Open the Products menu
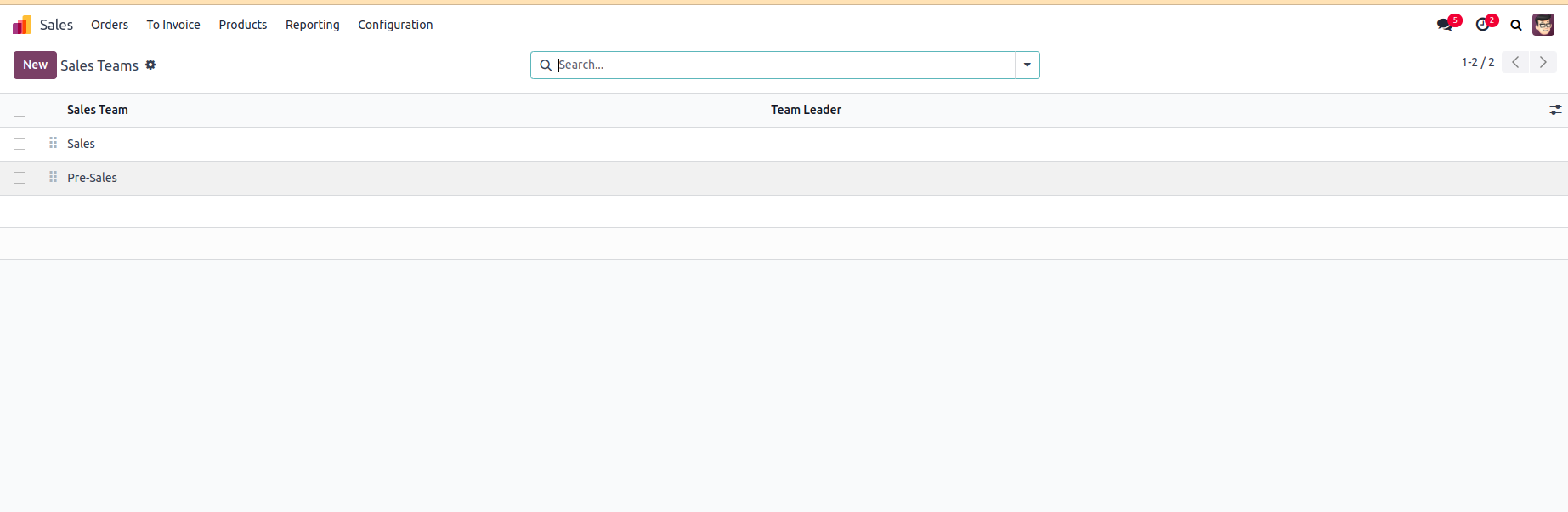Viewport: 1568px width, 512px height. [243, 25]
